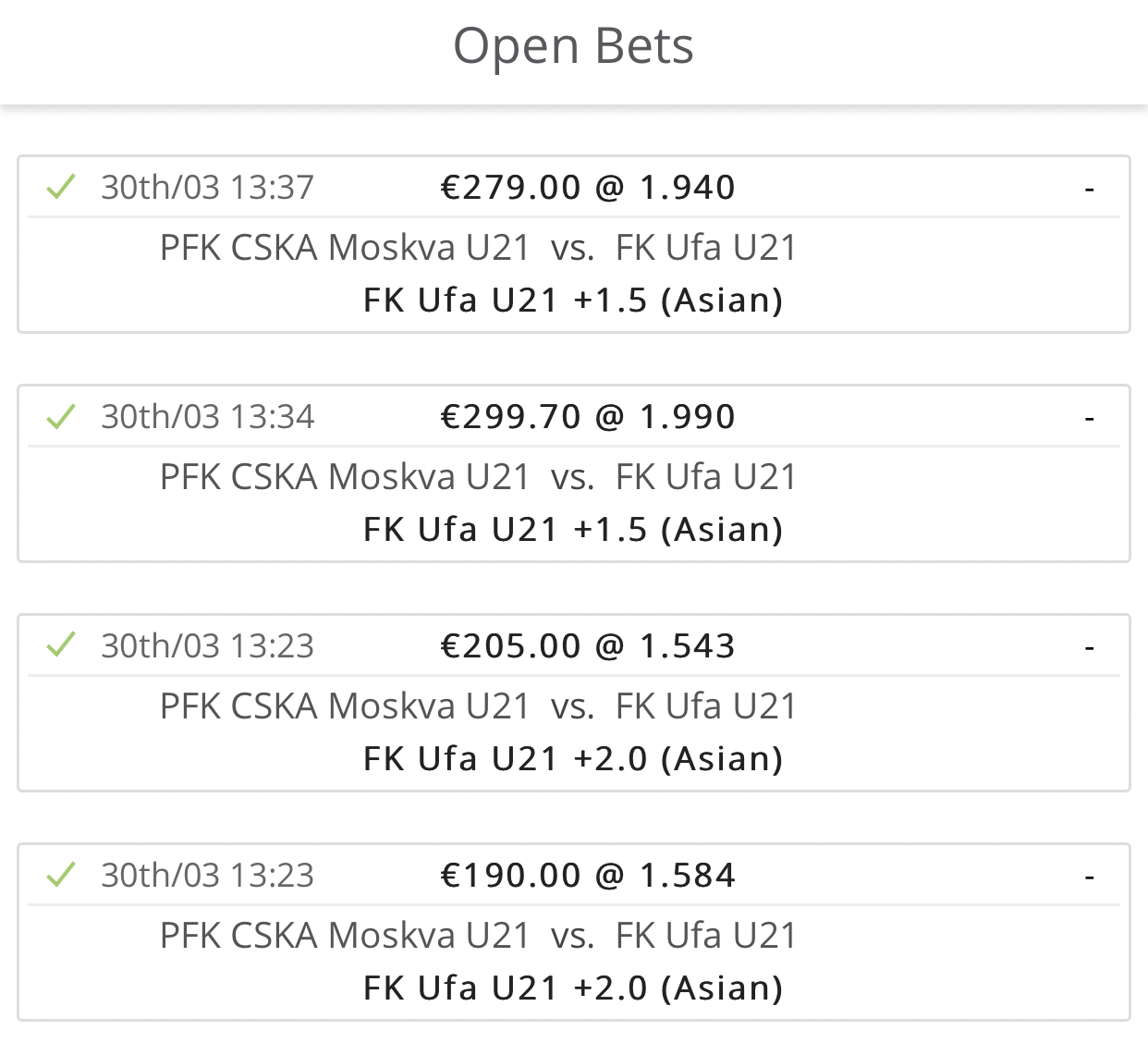Click the green checkmark on the €205.00 bet
This screenshot has height=1043, width=1148.
click(x=61, y=645)
